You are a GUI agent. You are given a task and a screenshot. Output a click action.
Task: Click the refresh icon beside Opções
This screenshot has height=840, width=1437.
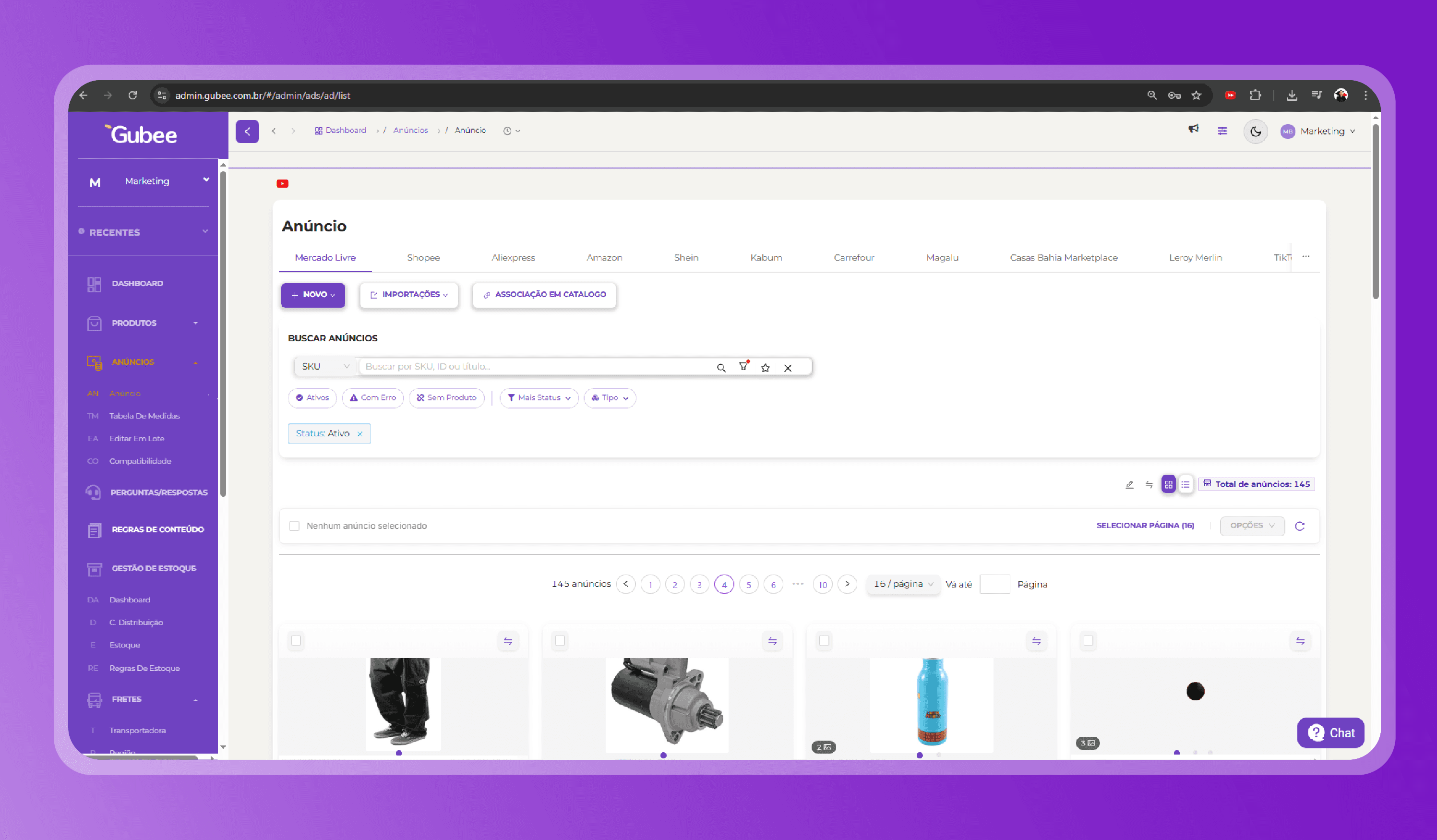tap(1300, 526)
